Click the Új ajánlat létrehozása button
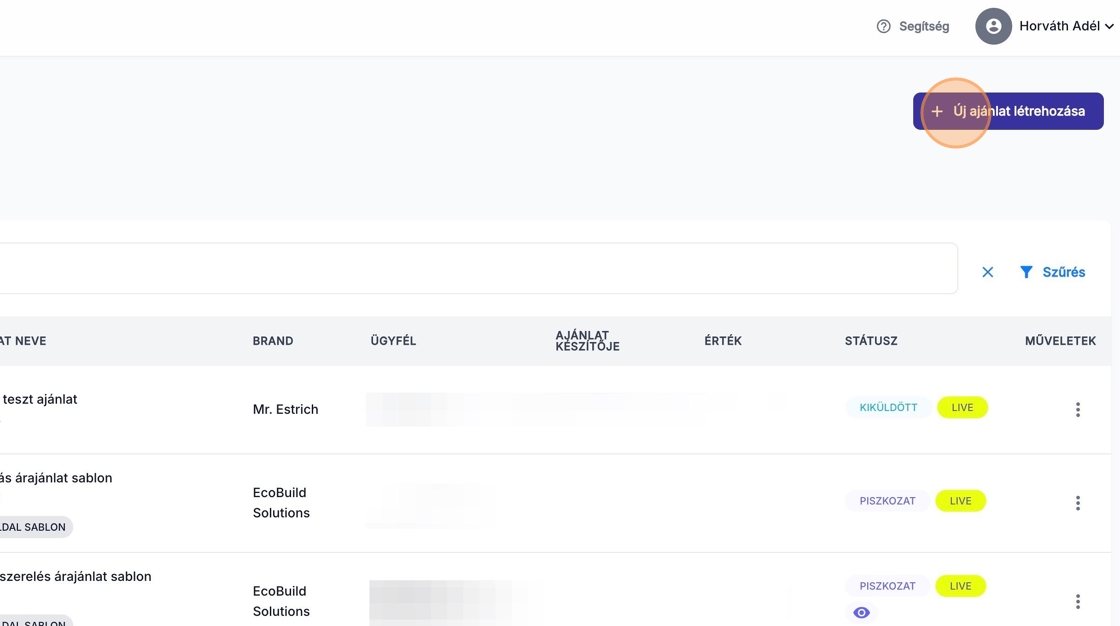The image size is (1120, 626). pyautogui.click(x=1008, y=111)
